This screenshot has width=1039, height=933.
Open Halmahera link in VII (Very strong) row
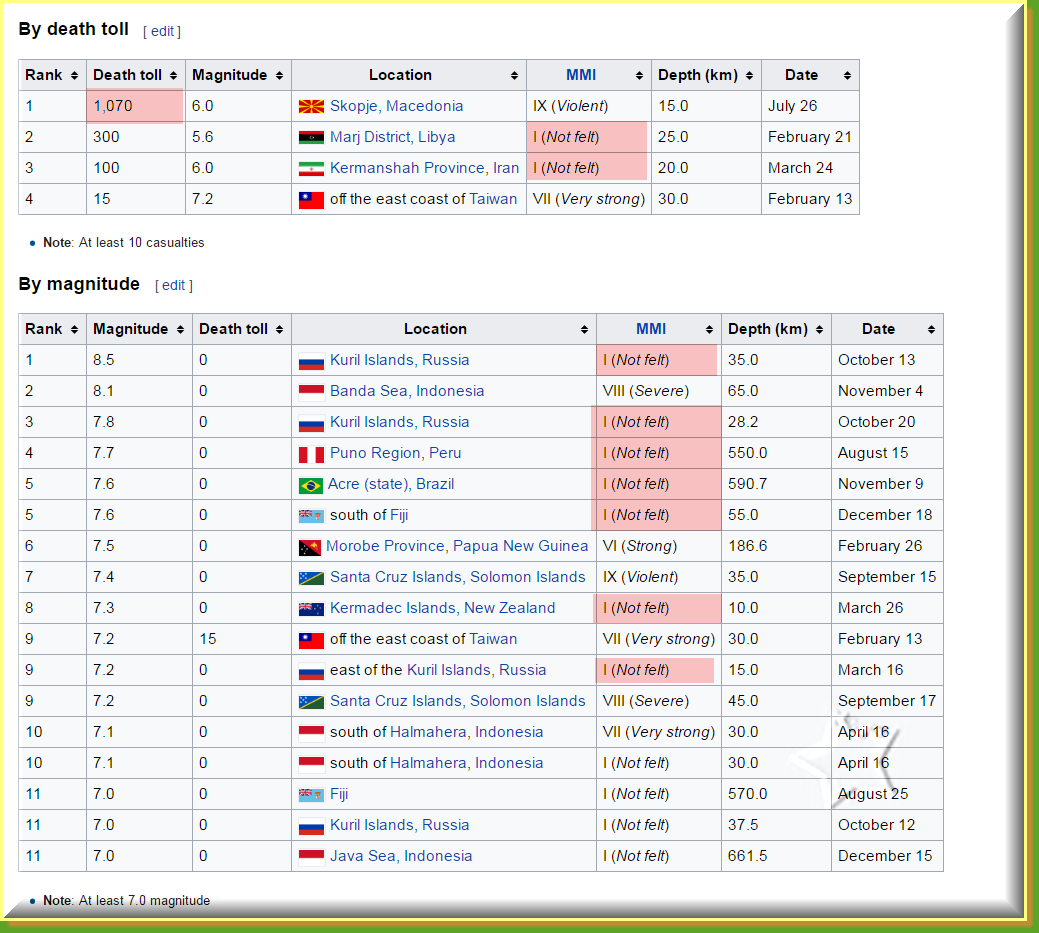[x=428, y=732]
